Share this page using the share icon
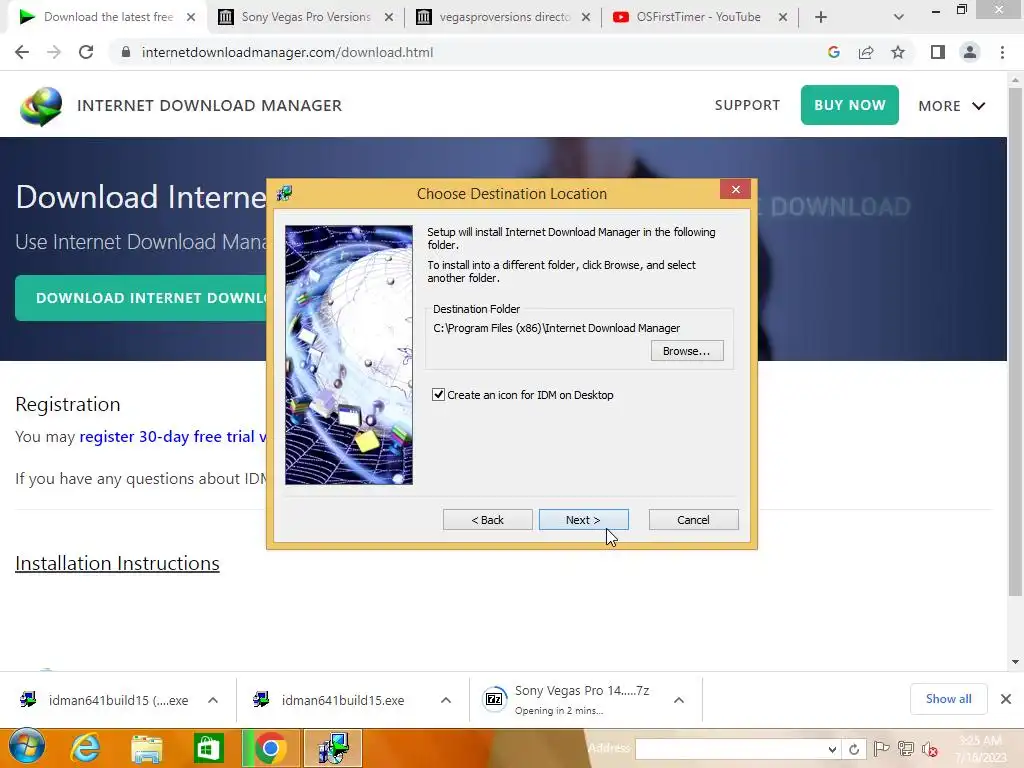Screen dimensions: 1024x768 pos(866,52)
